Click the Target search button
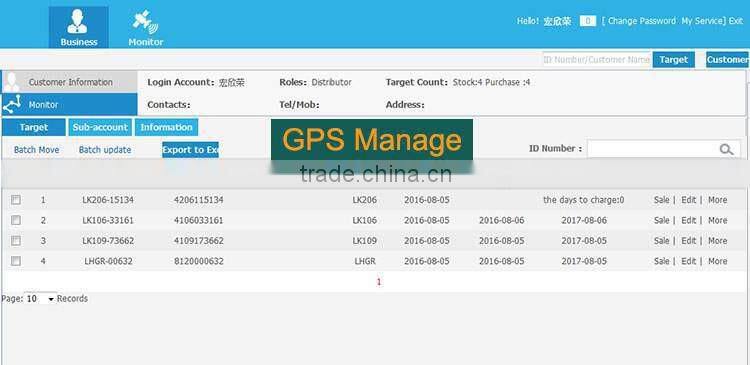The height and width of the screenshot is (365, 750). tap(673, 60)
